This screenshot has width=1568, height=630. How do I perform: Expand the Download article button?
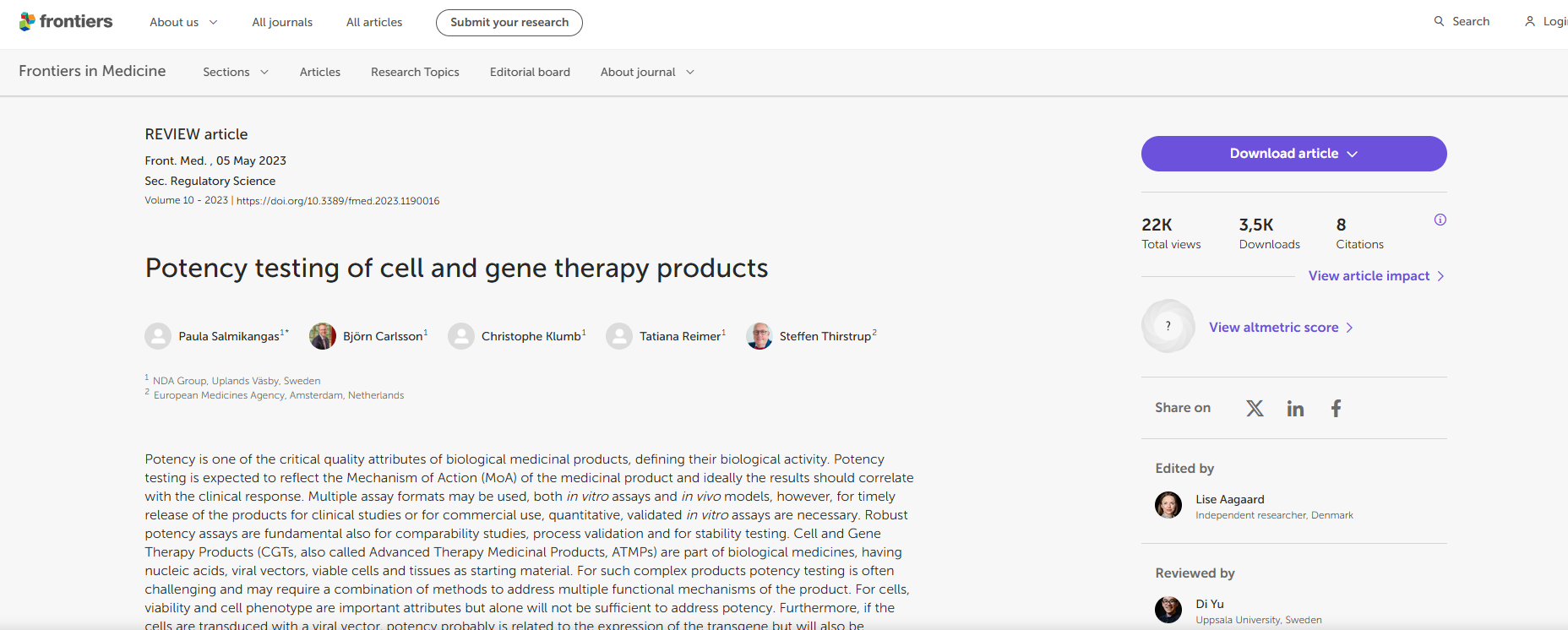point(1293,154)
